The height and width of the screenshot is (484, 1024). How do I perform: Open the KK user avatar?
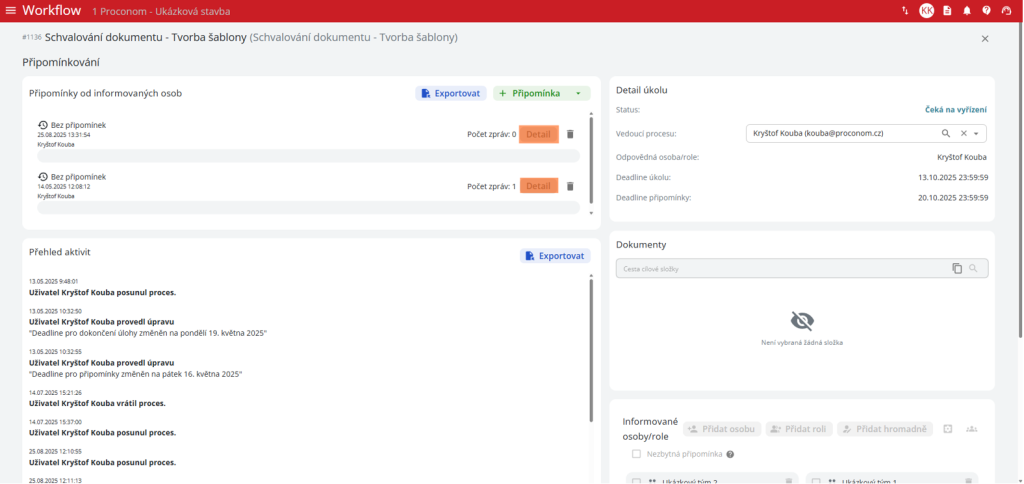point(927,11)
